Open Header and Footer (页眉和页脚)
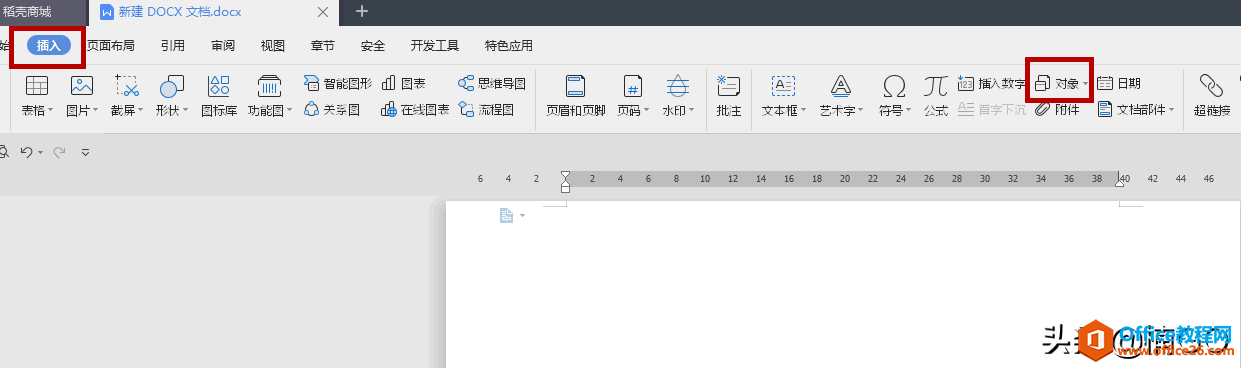Image resolution: width=1241 pixels, height=368 pixels. 575,95
